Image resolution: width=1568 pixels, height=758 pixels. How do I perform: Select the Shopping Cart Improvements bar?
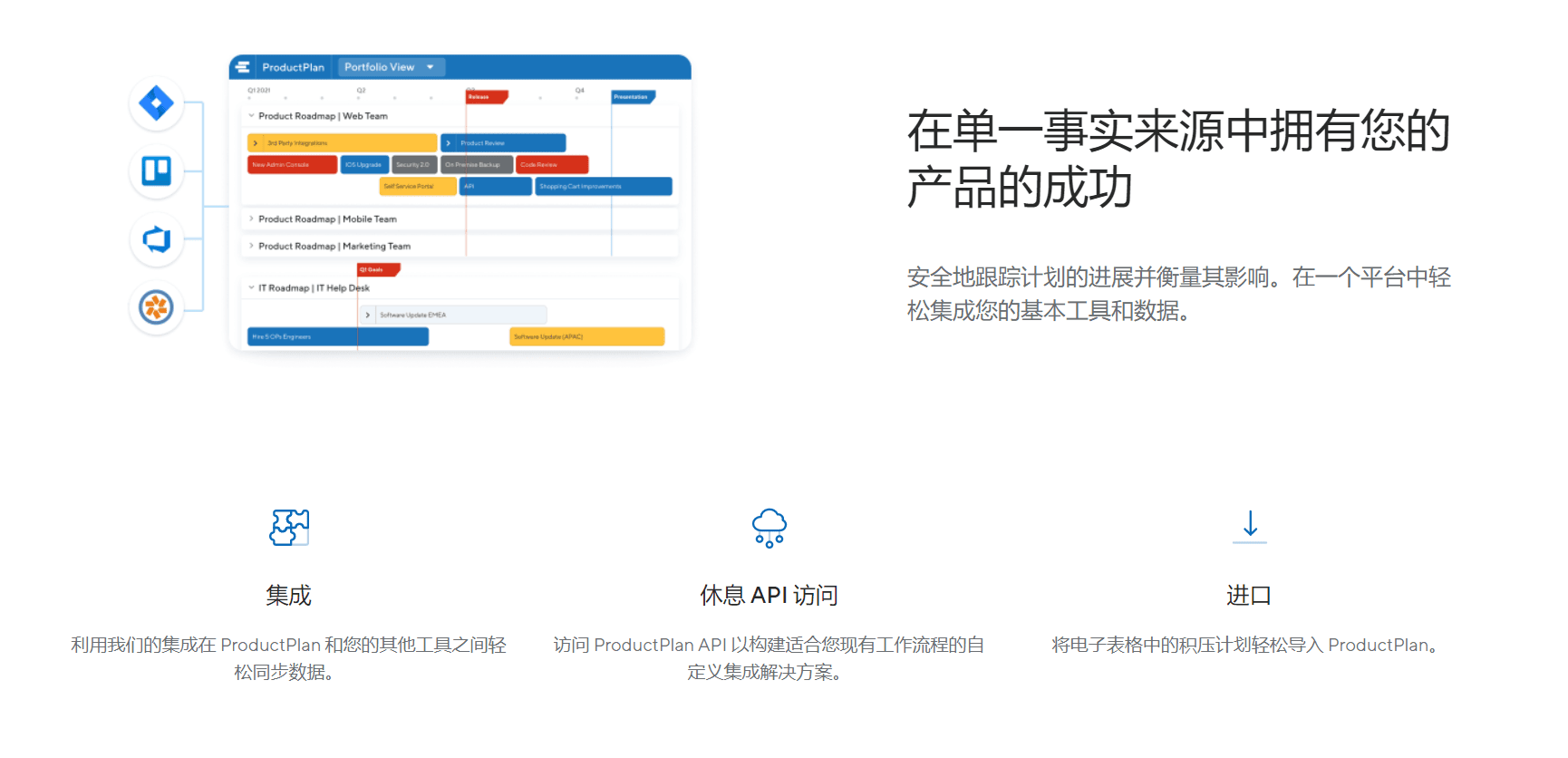[604, 187]
